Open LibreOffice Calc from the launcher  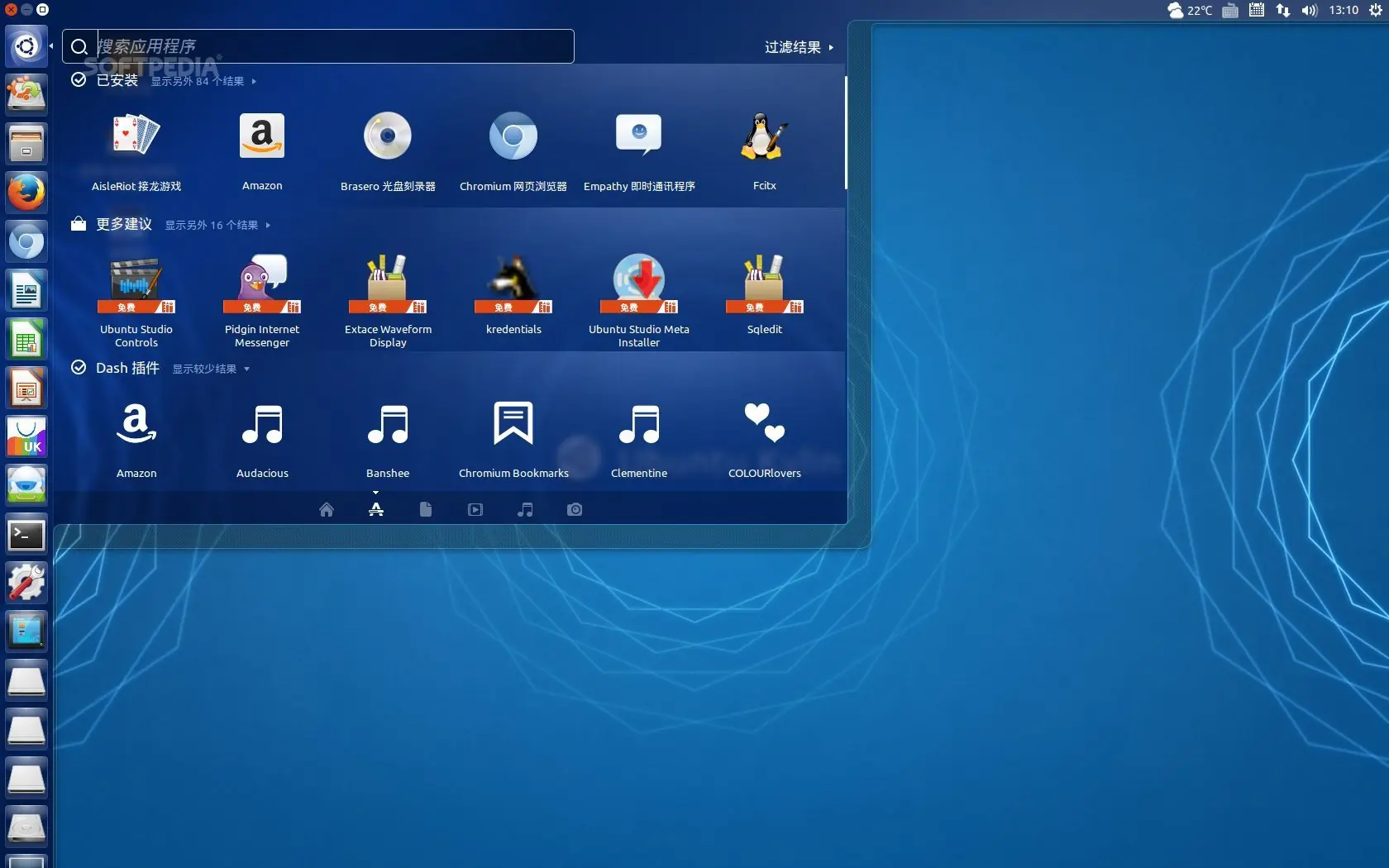click(26, 339)
